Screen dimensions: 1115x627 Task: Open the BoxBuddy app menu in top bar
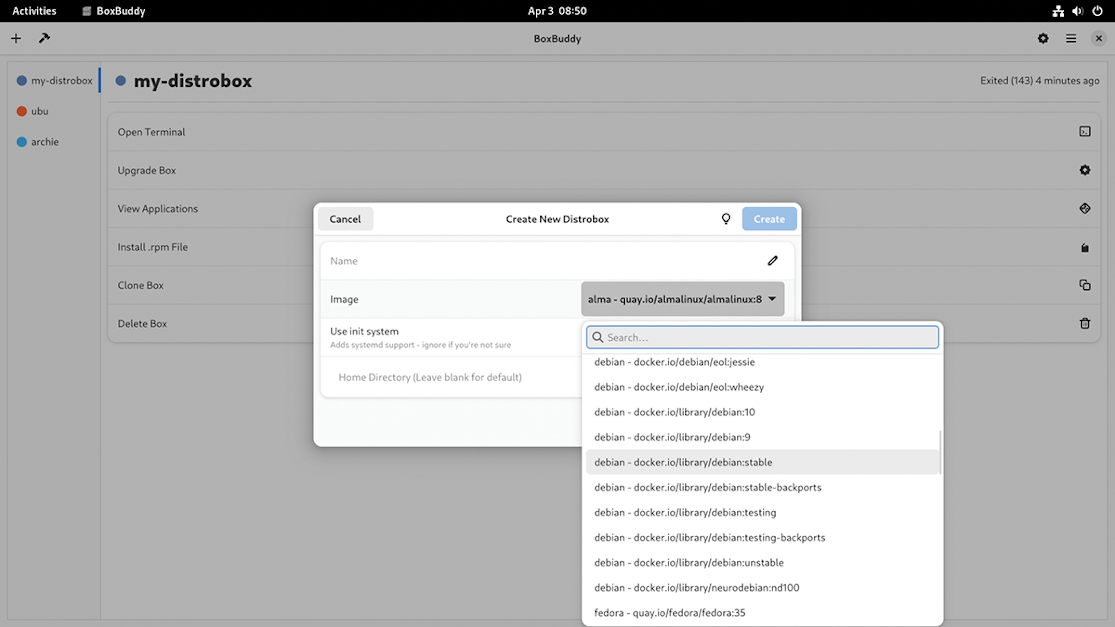[114, 11]
